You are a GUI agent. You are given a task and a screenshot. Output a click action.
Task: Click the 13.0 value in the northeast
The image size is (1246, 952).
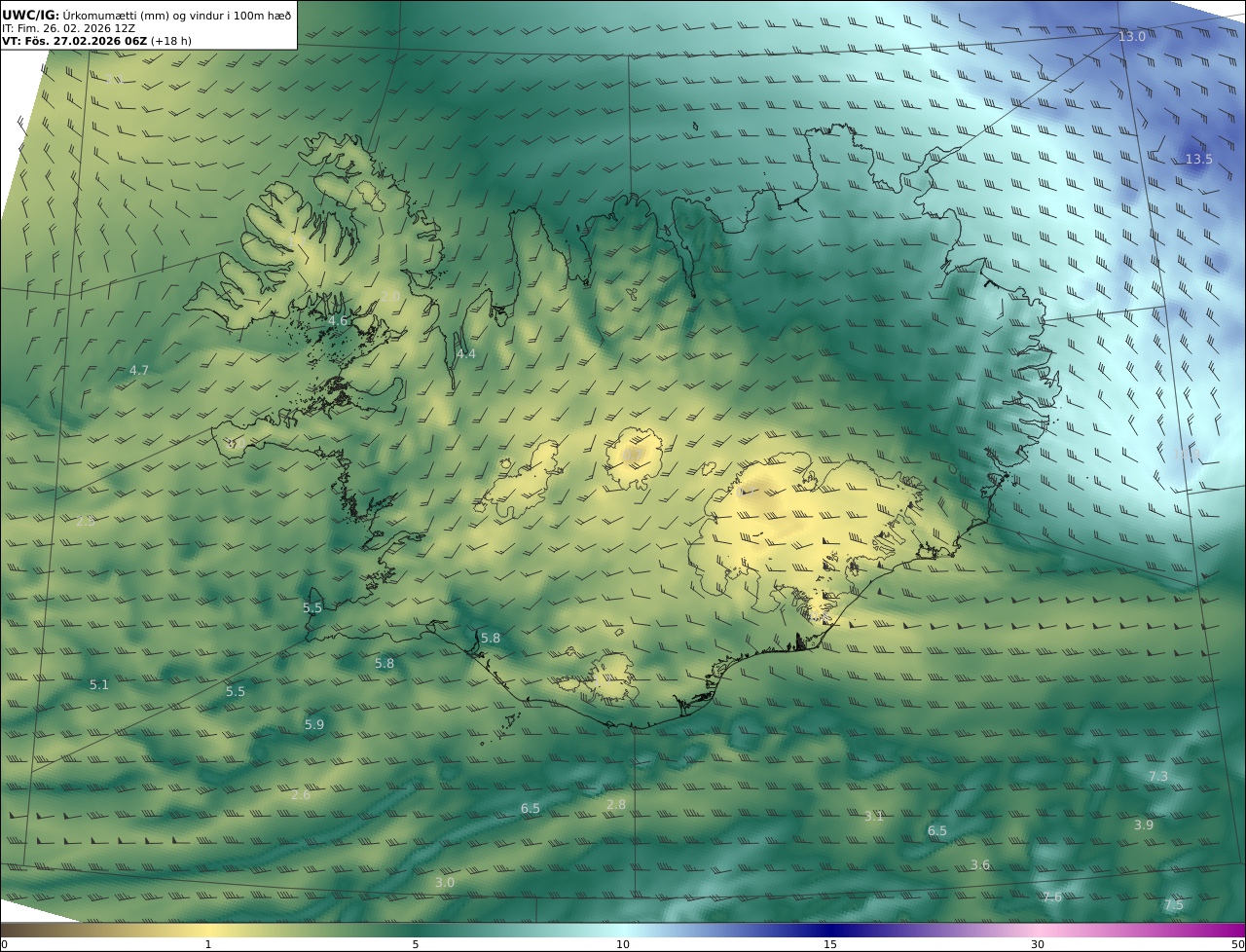[x=1131, y=37]
